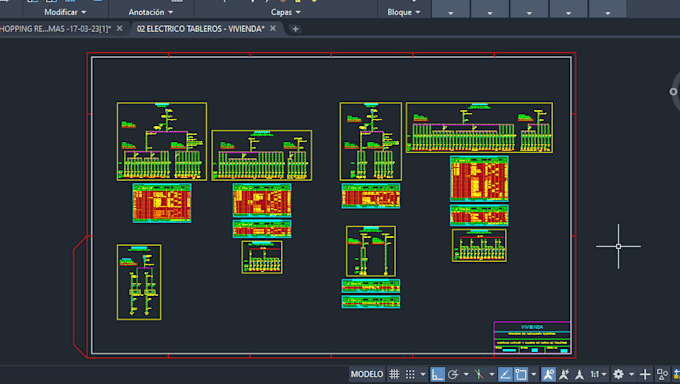The height and width of the screenshot is (384, 680).
Task: Disable 2D object snap
Action: (x=521, y=374)
